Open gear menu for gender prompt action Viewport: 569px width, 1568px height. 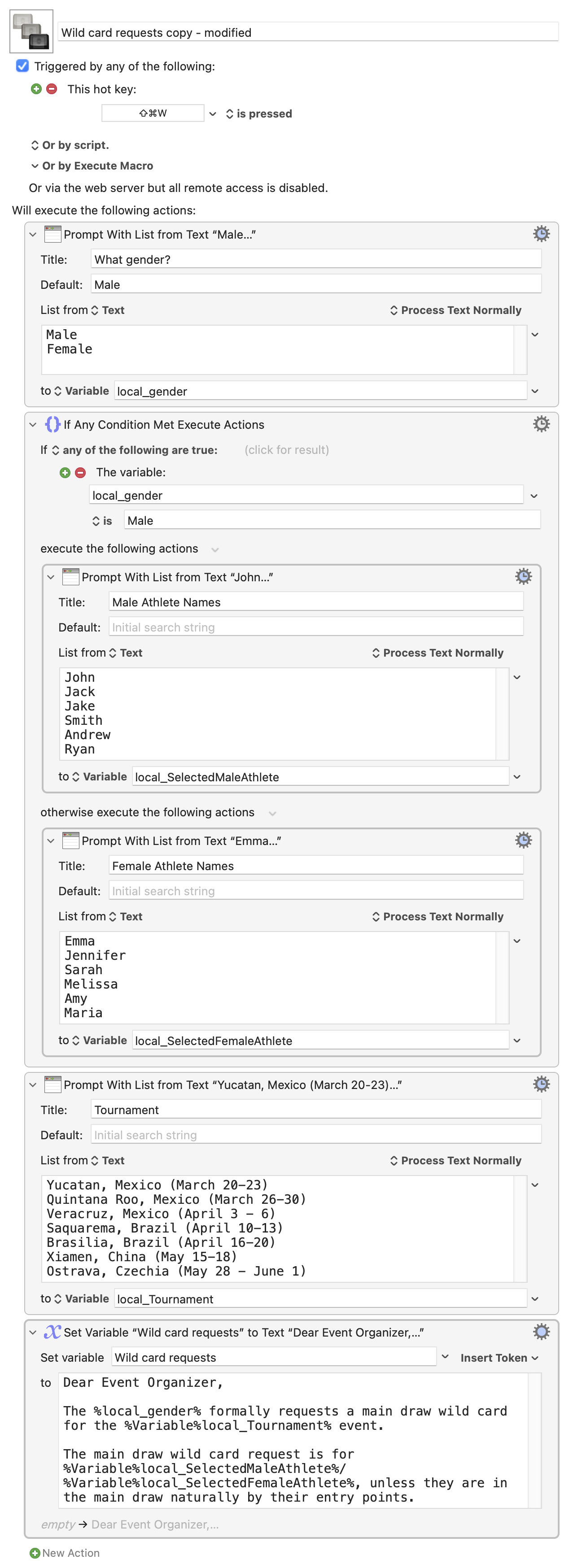(x=541, y=234)
